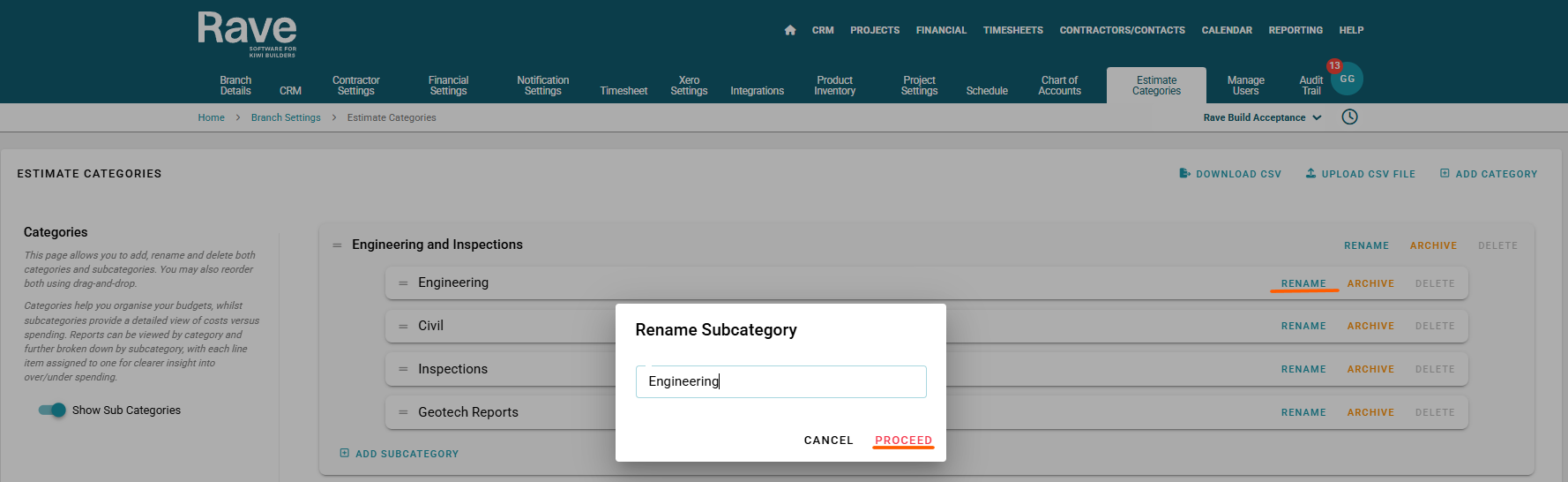The height and width of the screenshot is (482, 1568).
Task: Click the Geotech Reports subcategory name
Action: (x=468, y=412)
